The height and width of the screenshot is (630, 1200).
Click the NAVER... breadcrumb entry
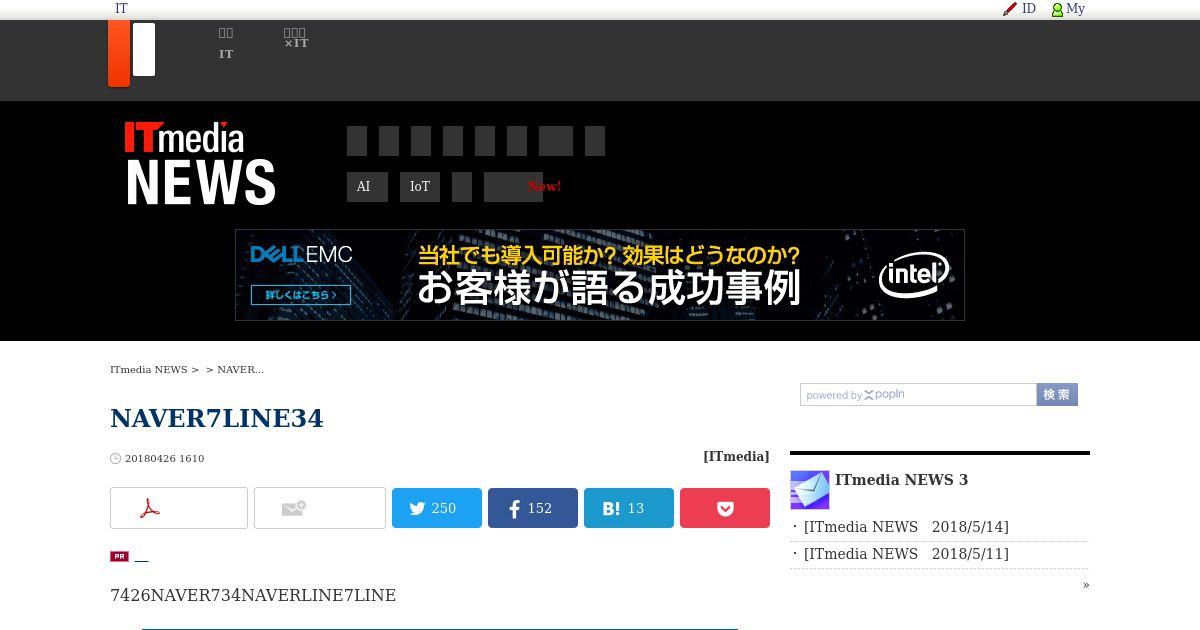click(240, 370)
